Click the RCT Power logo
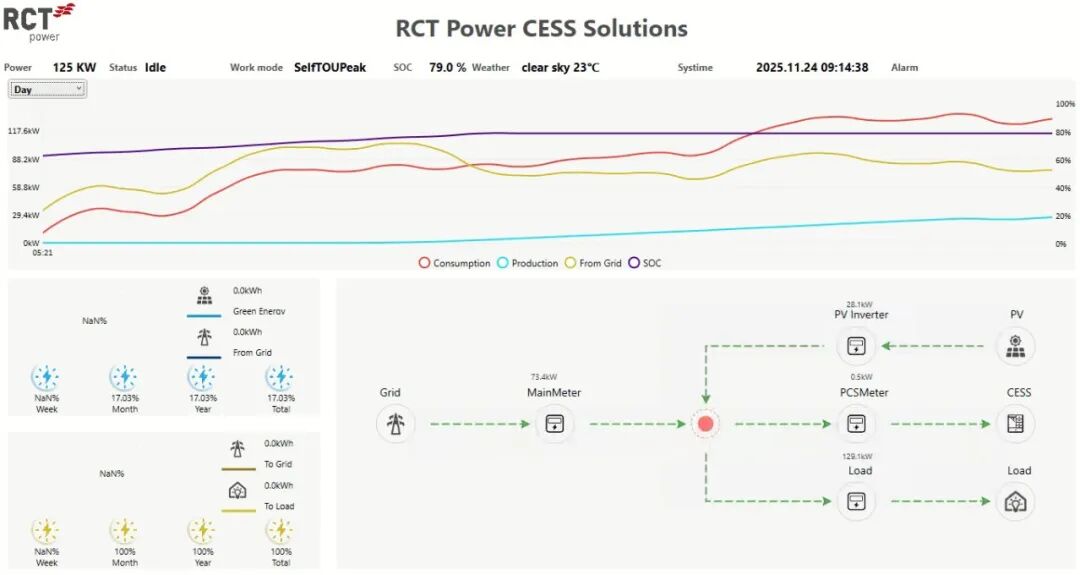Image resolution: width=1080 pixels, height=575 pixels. [x=38, y=21]
